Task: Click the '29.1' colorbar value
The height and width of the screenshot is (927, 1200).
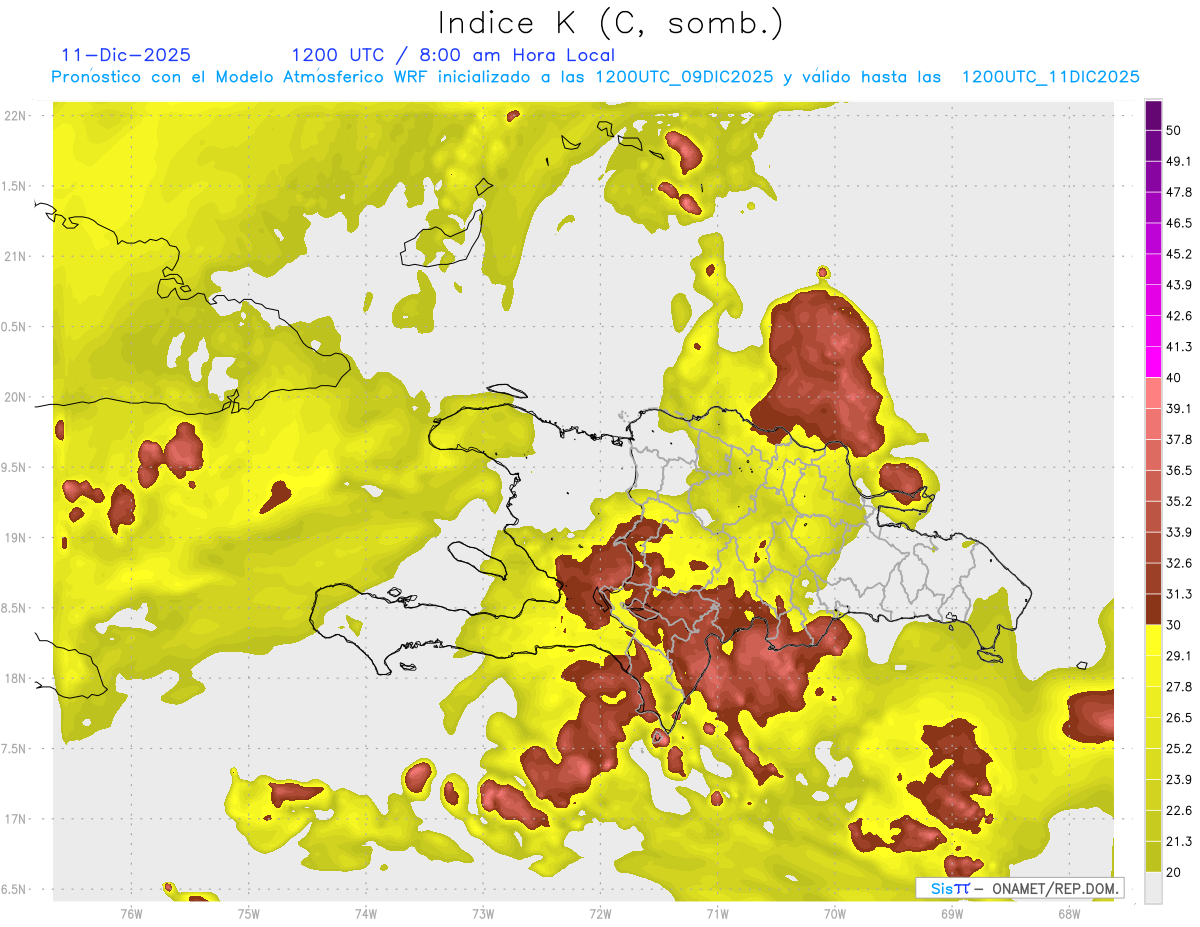Action: (1179, 656)
